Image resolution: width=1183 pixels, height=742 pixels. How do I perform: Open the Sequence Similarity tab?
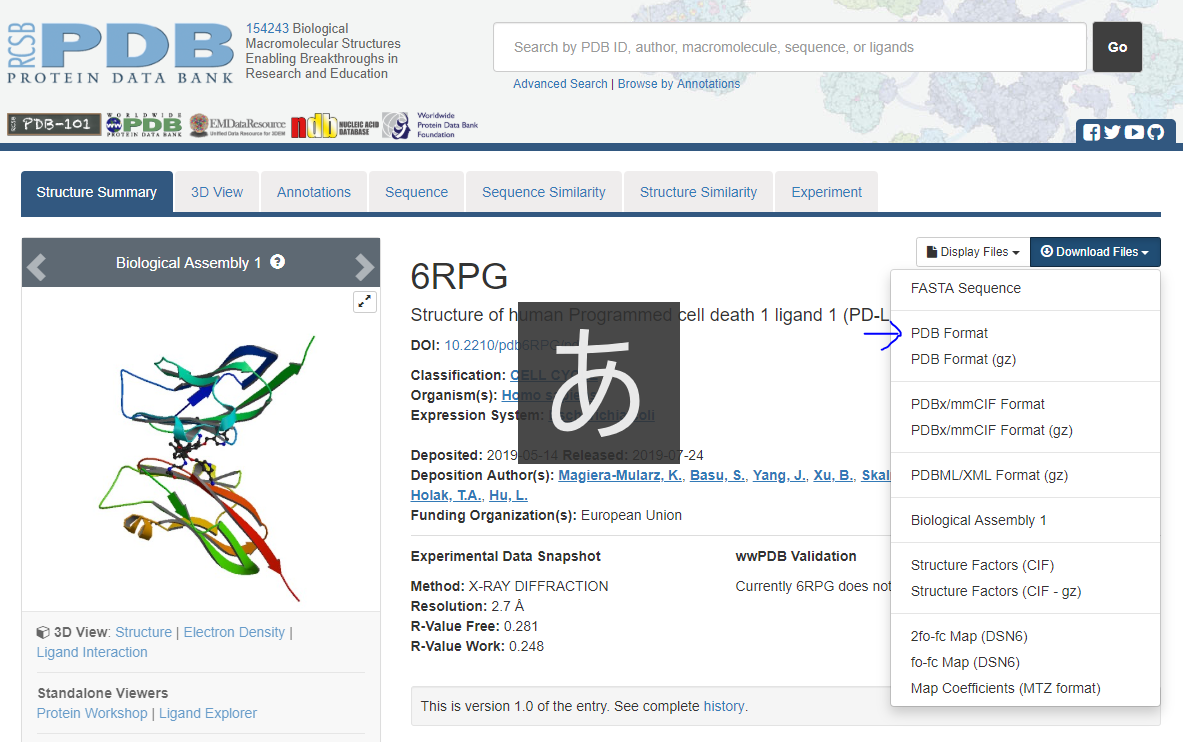[x=544, y=192]
